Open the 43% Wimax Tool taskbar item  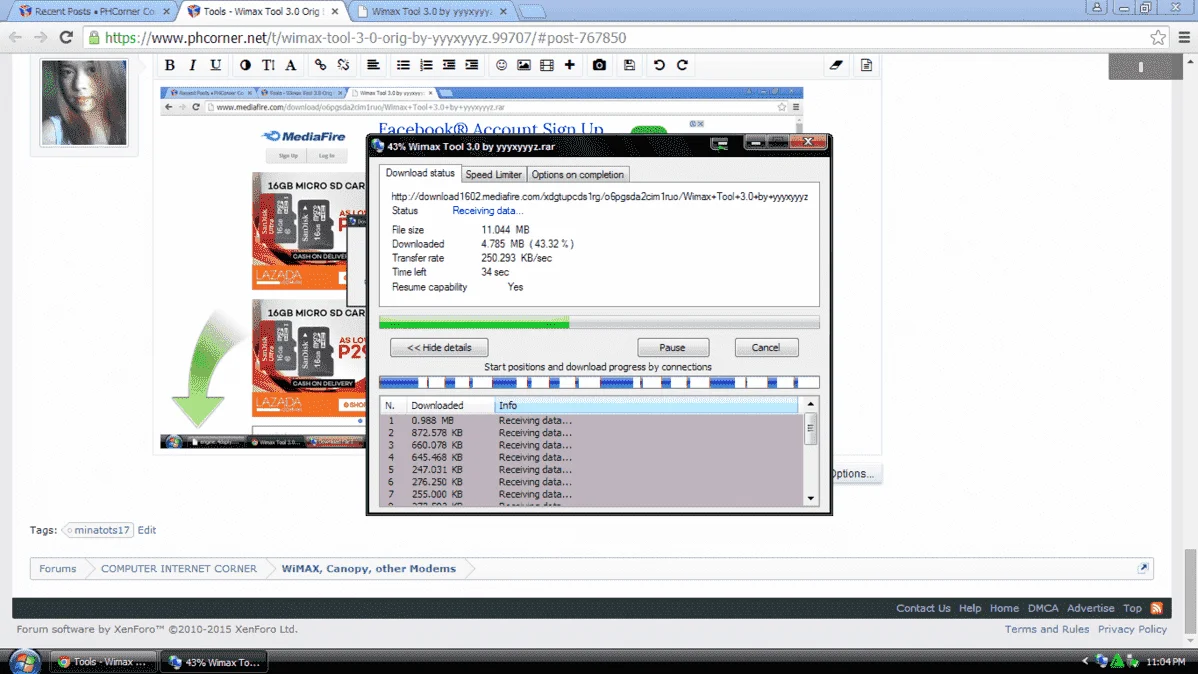[215, 662]
